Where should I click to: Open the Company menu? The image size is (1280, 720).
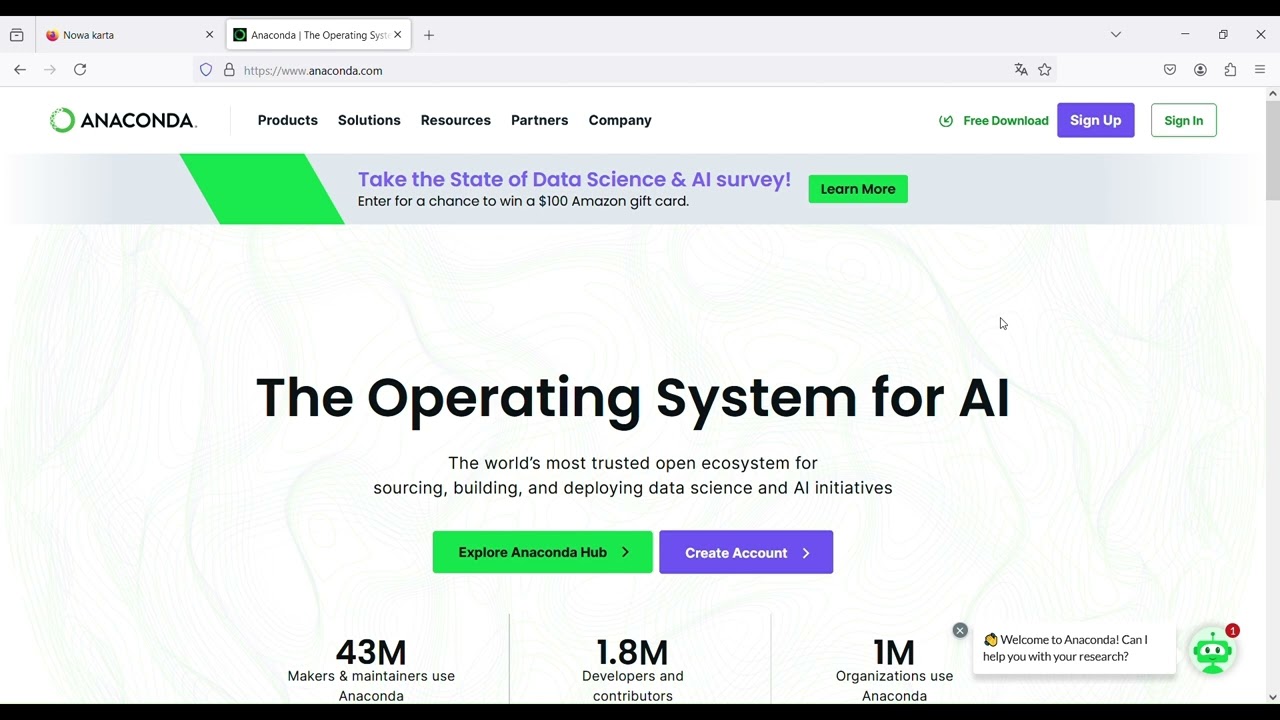[620, 120]
